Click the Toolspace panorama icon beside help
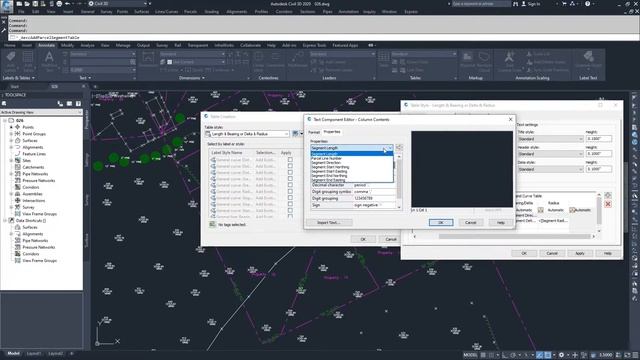640x360 pixels. click(69, 104)
